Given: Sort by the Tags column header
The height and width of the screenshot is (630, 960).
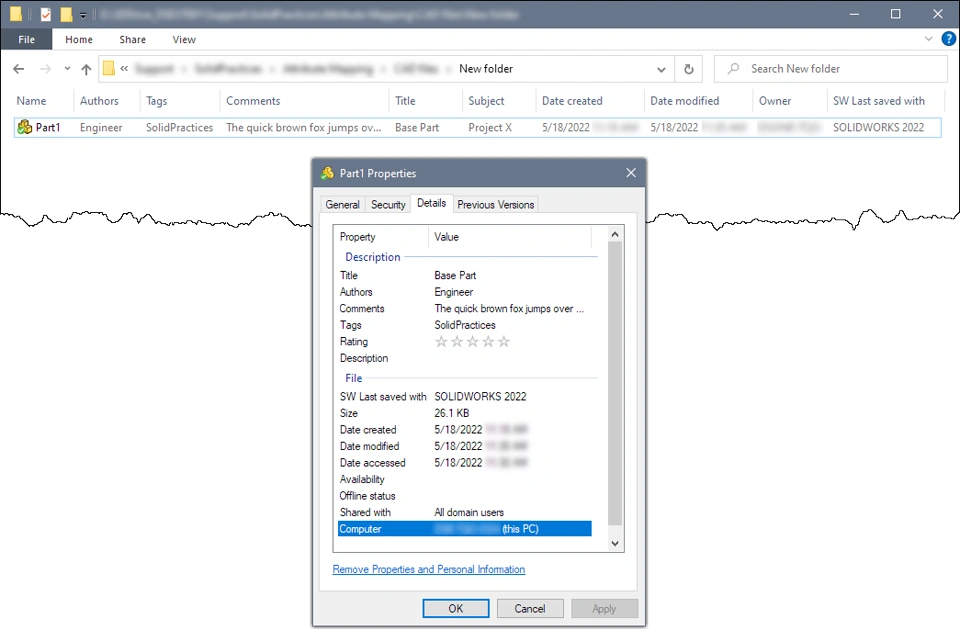Looking at the screenshot, I should point(157,101).
